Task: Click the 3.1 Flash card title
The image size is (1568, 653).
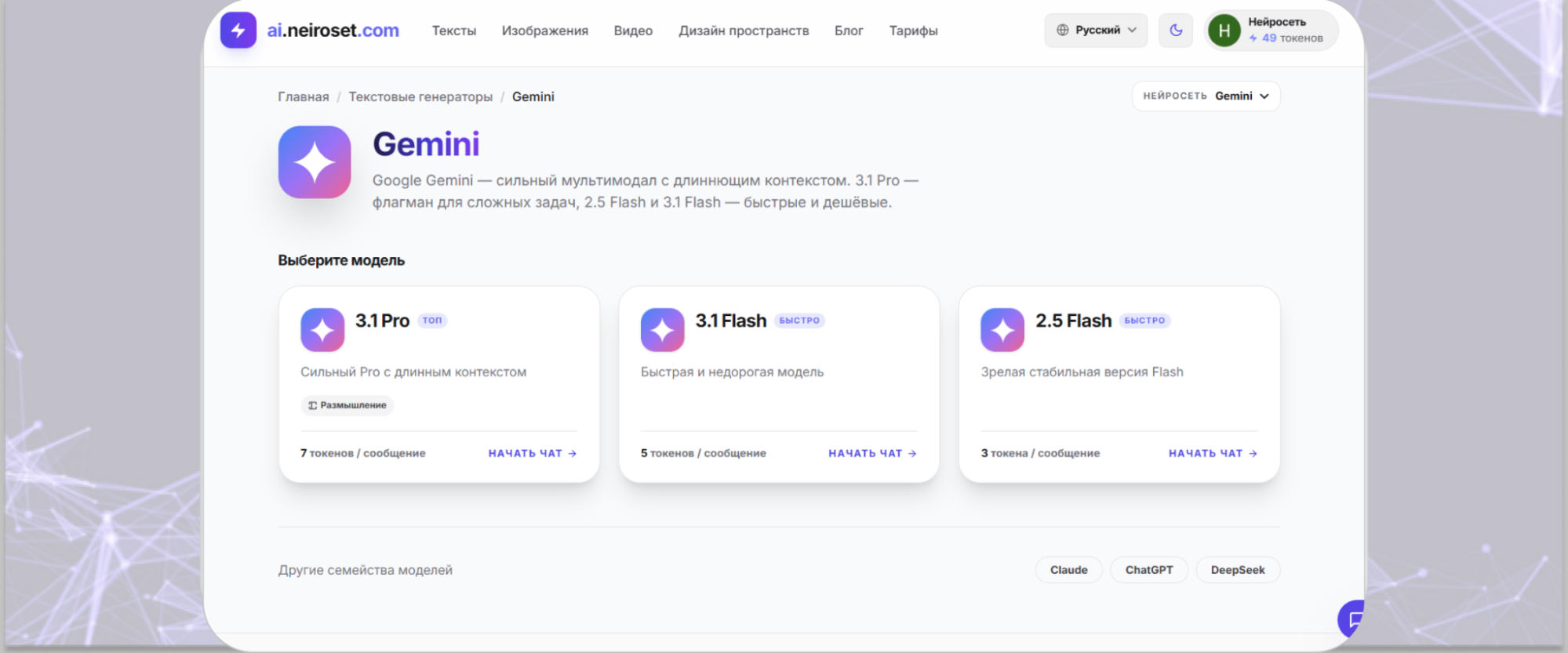Action: click(731, 321)
